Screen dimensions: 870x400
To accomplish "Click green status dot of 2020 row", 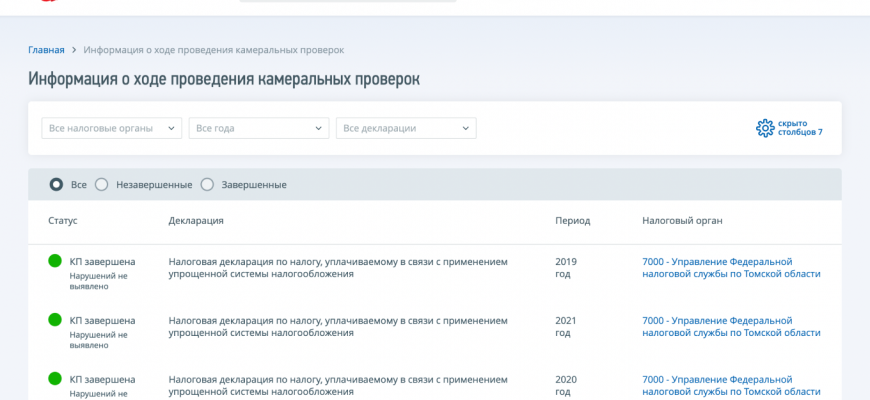I will 55,379.
